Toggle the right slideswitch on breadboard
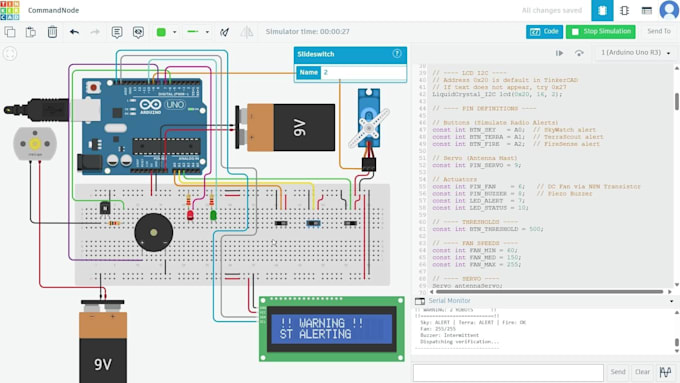This screenshot has width=680, height=383. pos(350,223)
